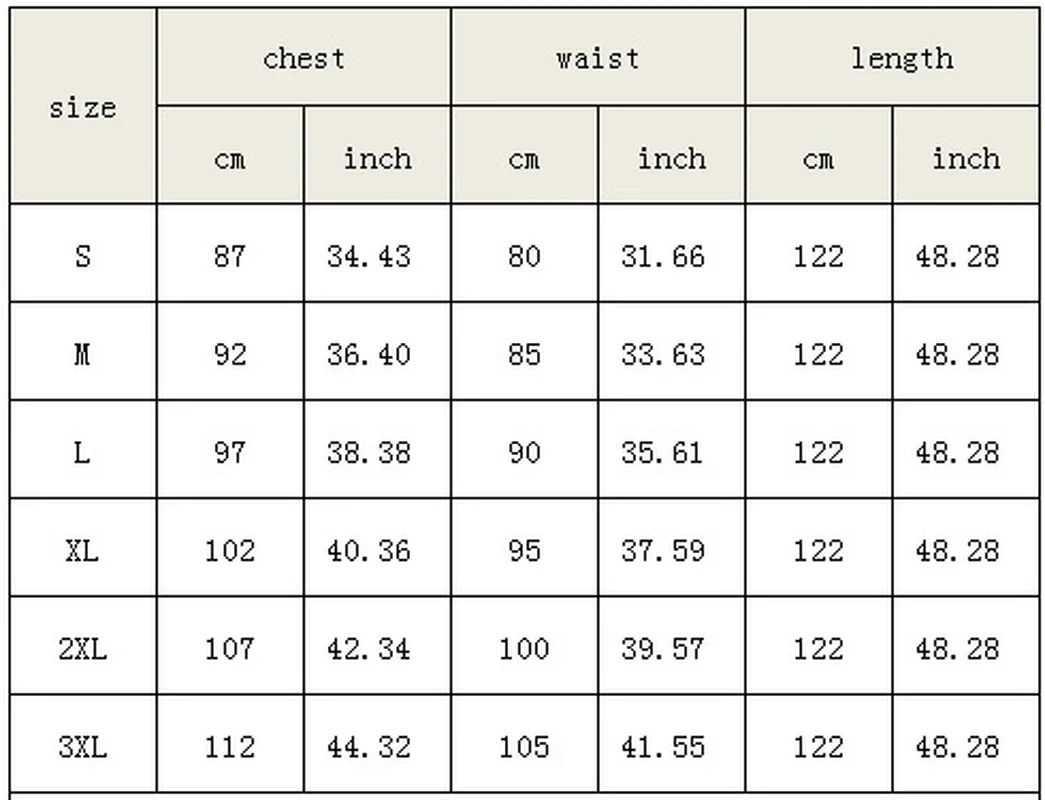
Task: Select the S size row label
Action: 83,257
